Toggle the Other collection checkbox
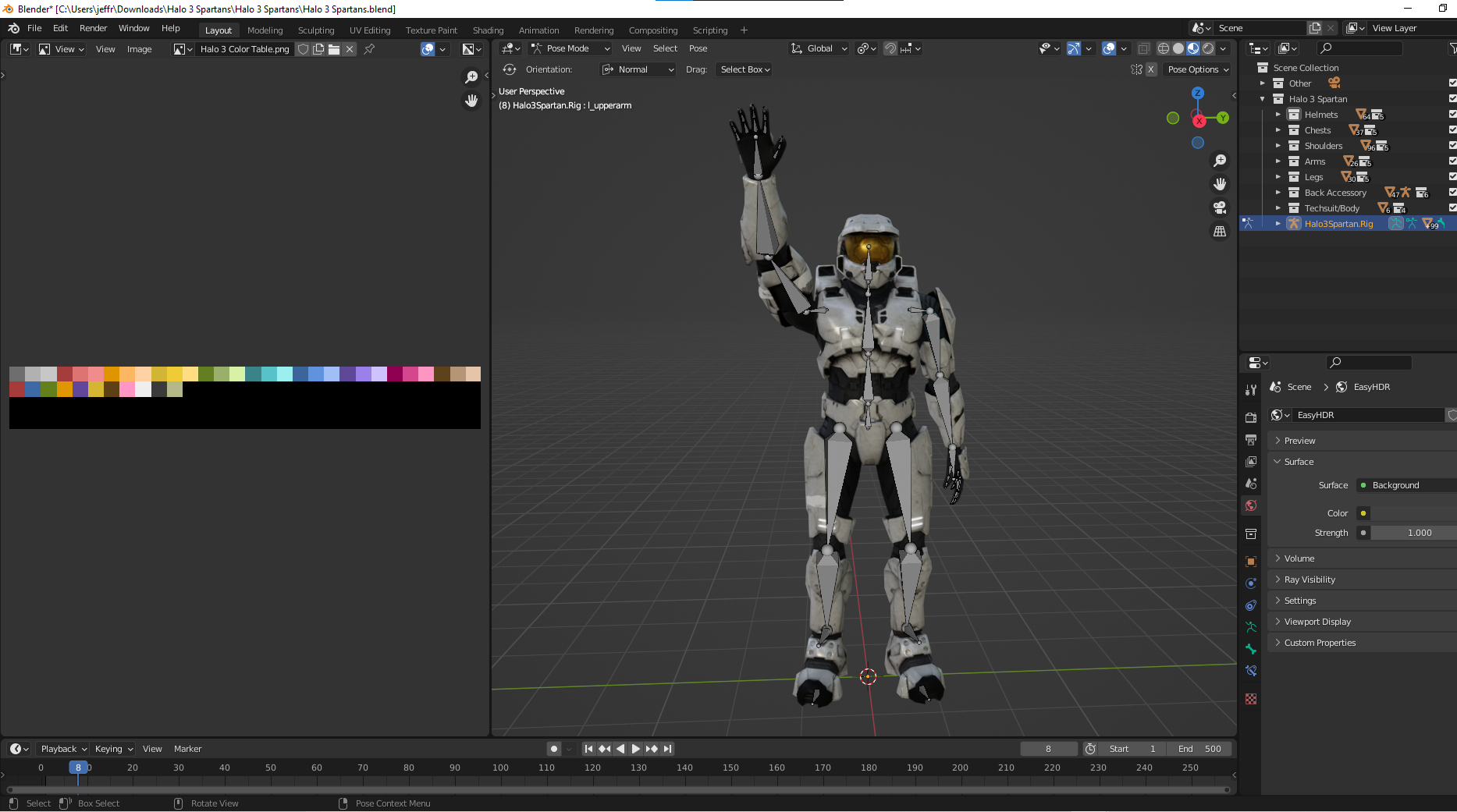Viewport: 1457px width, 812px height. pos(1452,83)
